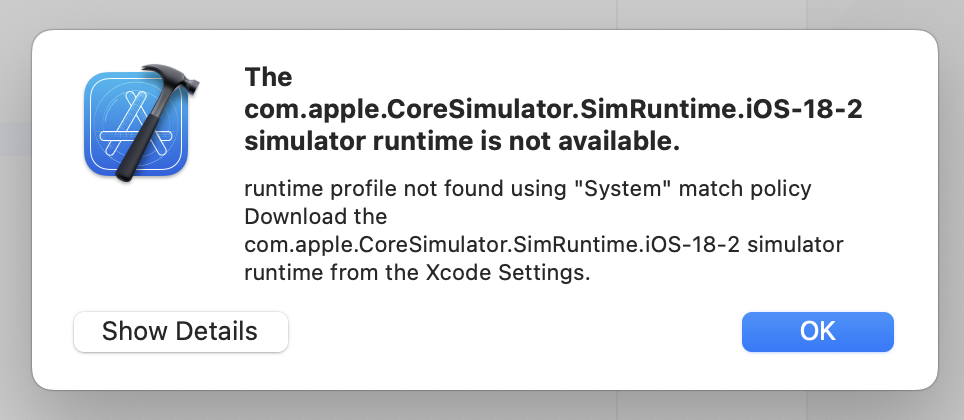The image size is (964, 420).
Task: Click the blueprint A symbol on icon
Action: click(x=134, y=125)
